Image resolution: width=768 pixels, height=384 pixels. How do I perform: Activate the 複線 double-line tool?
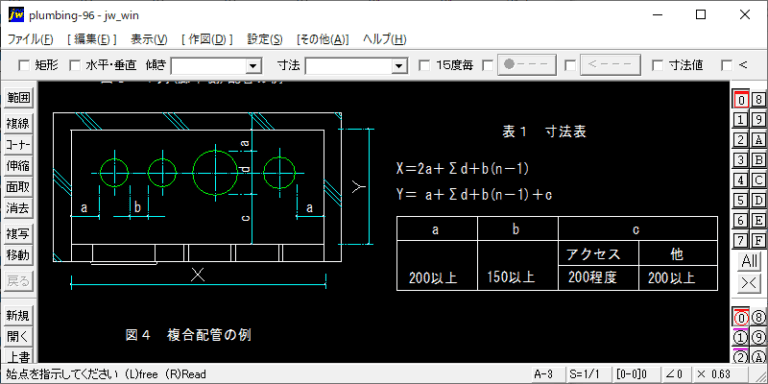[19, 124]
